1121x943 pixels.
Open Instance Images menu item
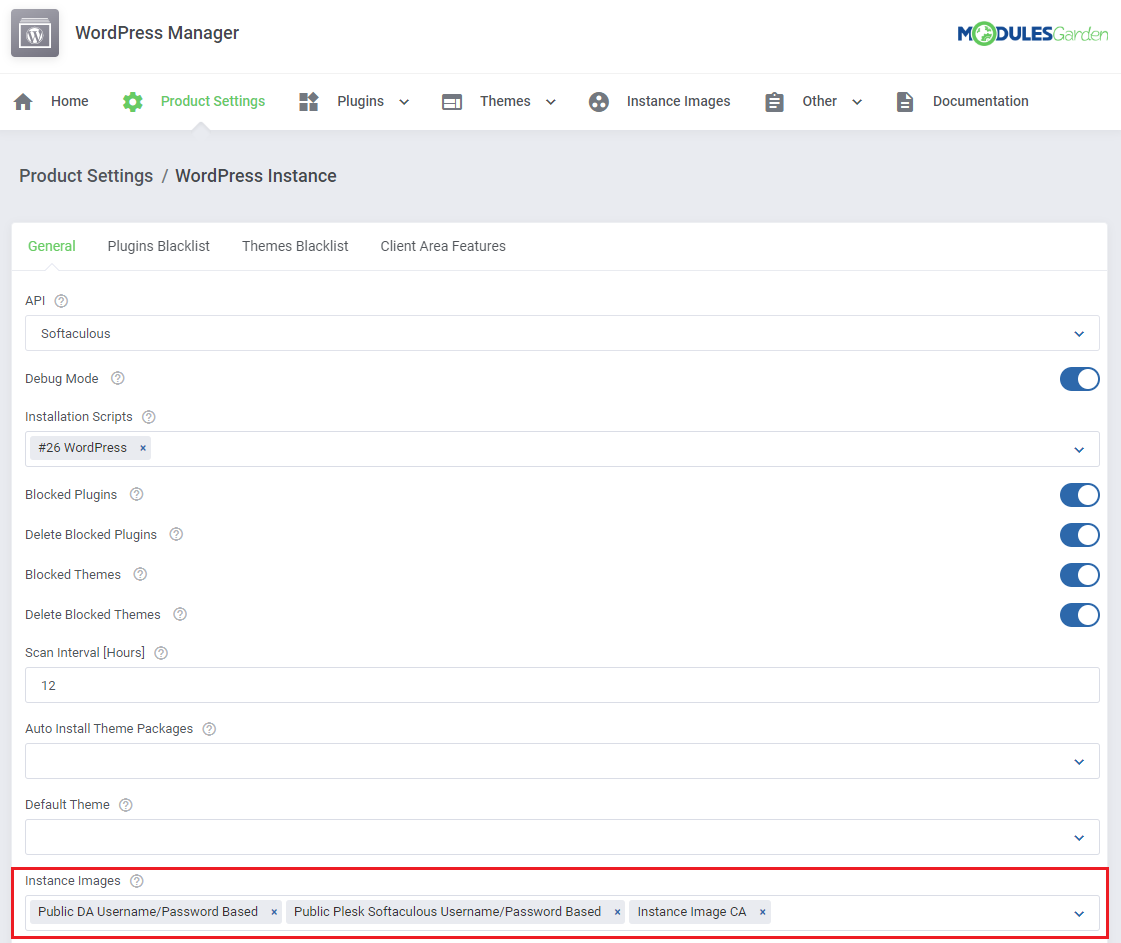678,102
